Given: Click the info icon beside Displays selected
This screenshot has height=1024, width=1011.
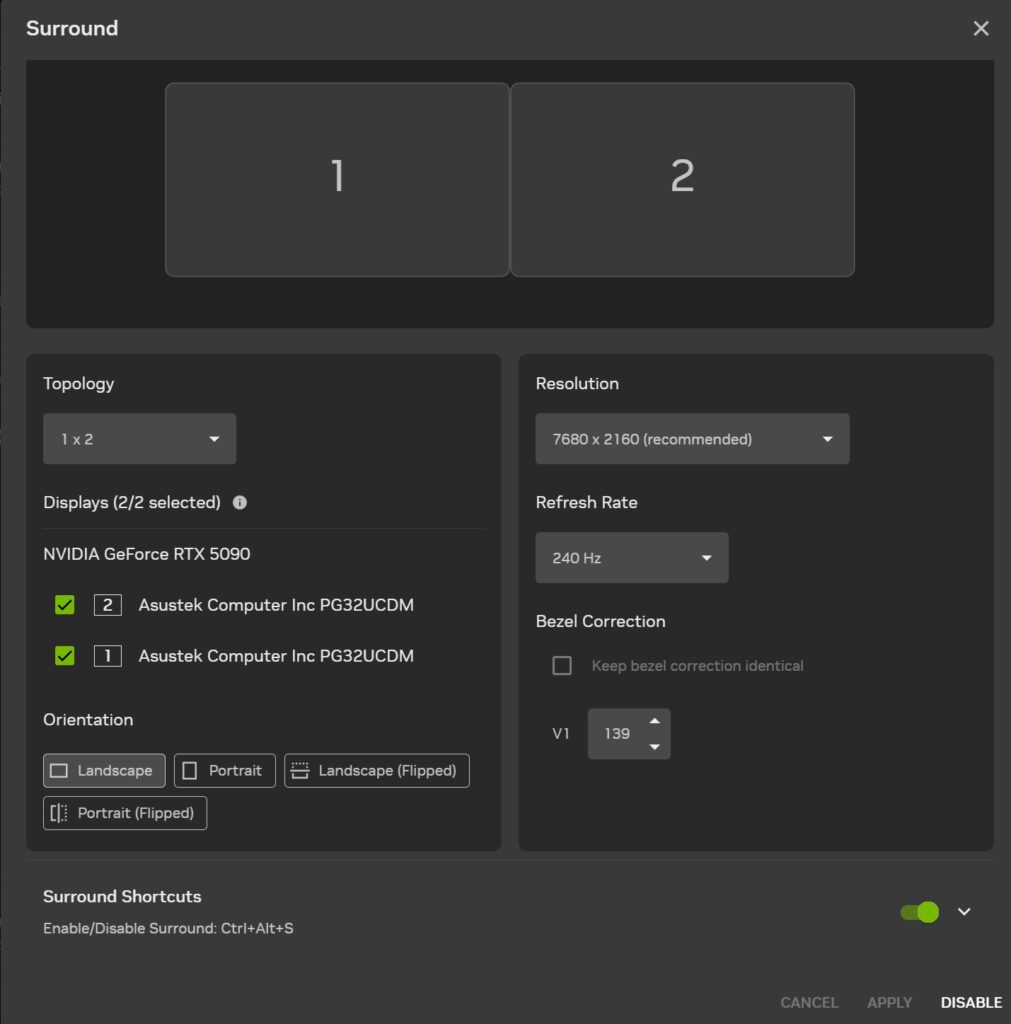Looking at the screenshot, I should 240,503.
